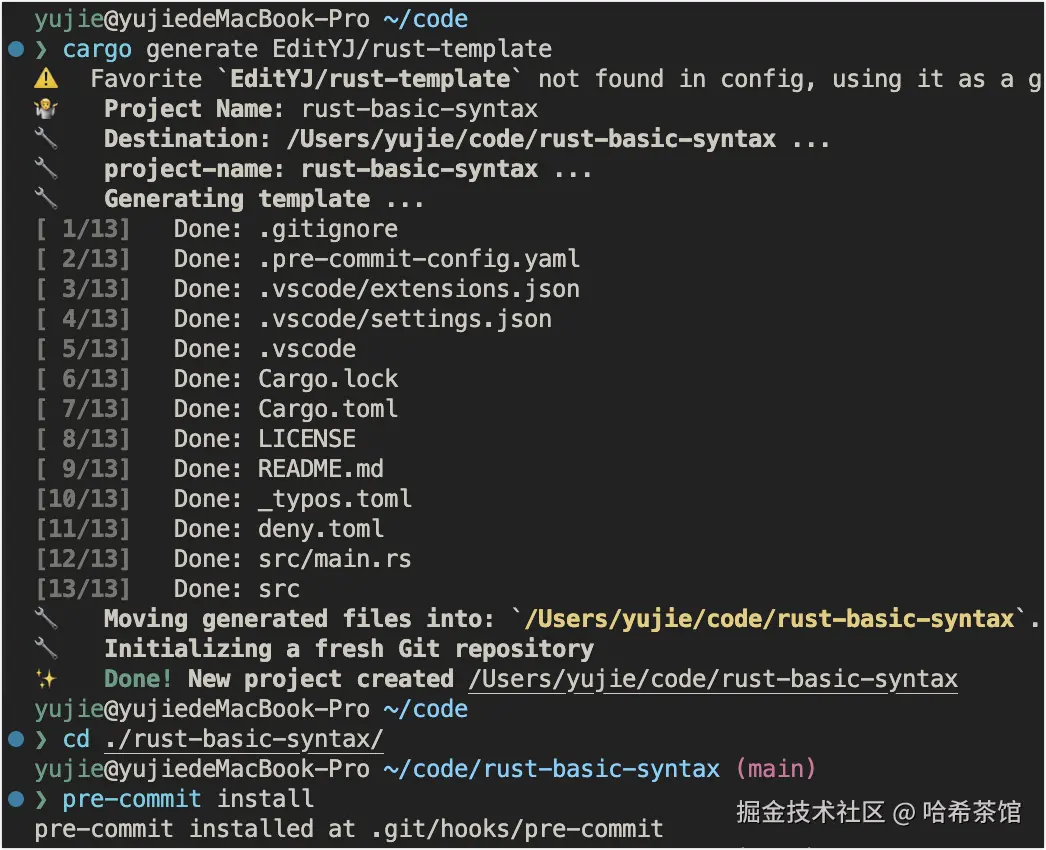1046x850 pixels.
Task: Open the underlined project path after New project created
Action: pyautogui.click(x=712, y=679)
